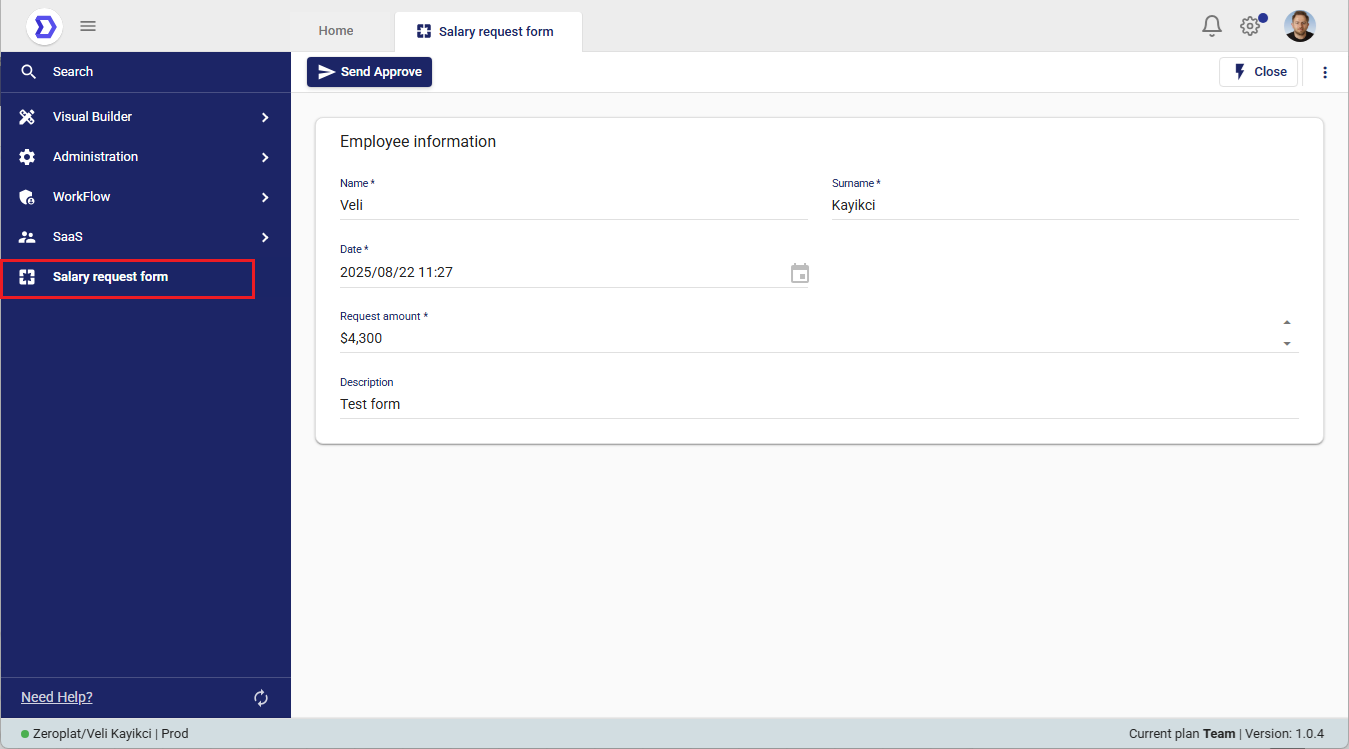The image size is (1349, 749).
Task: Click the Close button
Action: pyautogui.click(x=1258, y=72)
